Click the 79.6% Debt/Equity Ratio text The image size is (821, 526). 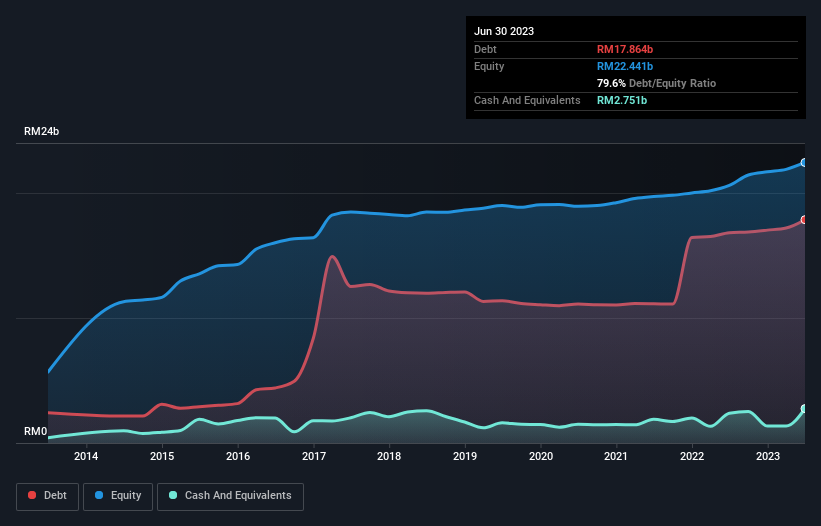(656, 83)
